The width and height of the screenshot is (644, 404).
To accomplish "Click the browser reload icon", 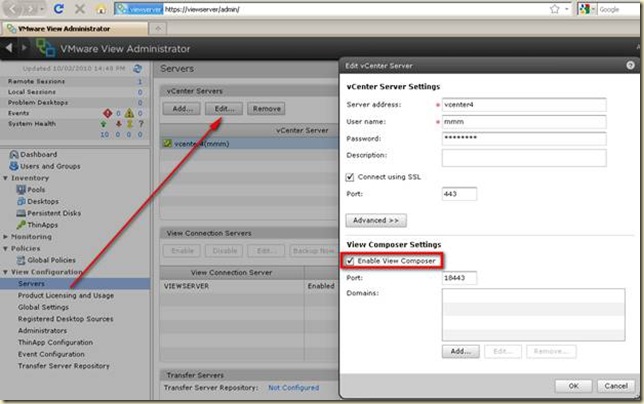I will click(x=59, y=9).
